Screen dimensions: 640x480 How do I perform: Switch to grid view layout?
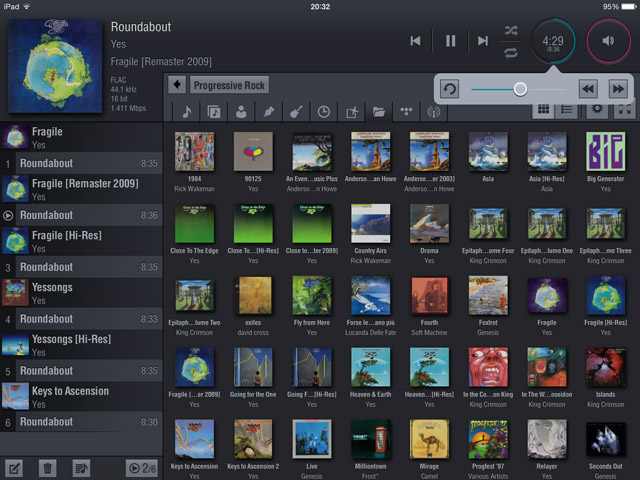[x=544, y=109]
